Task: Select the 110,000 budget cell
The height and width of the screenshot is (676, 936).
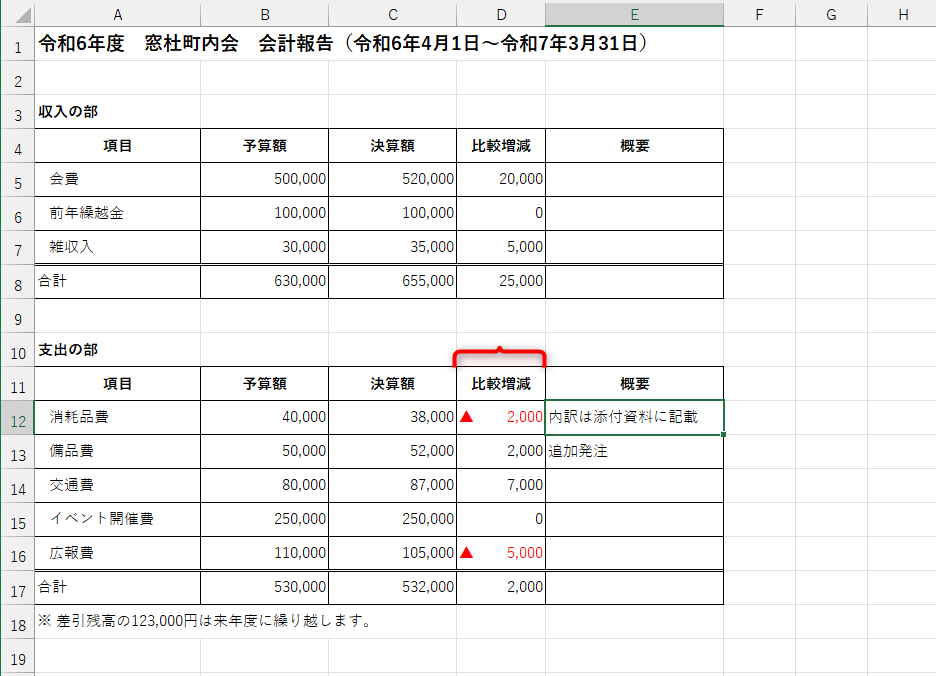Action: pos(264,554)
